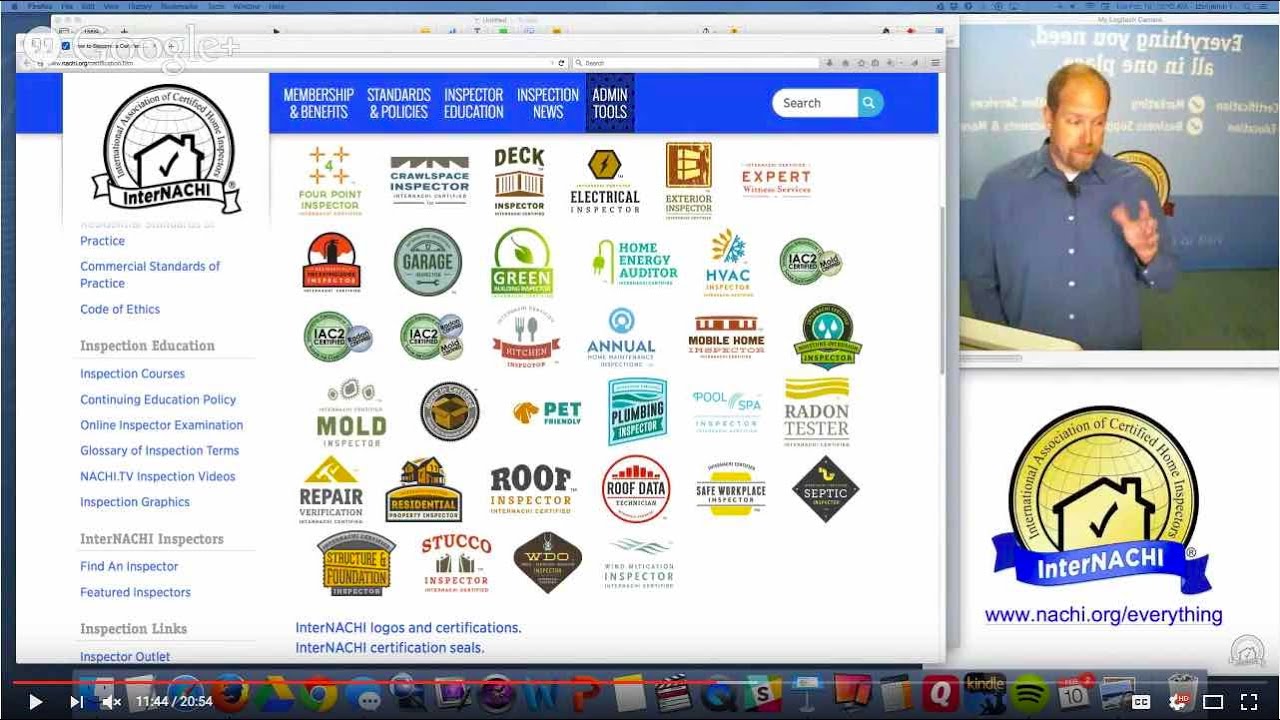Go to Continuing Education Policy
Viewport: 1280px width, 720px height.
(158, 399)
